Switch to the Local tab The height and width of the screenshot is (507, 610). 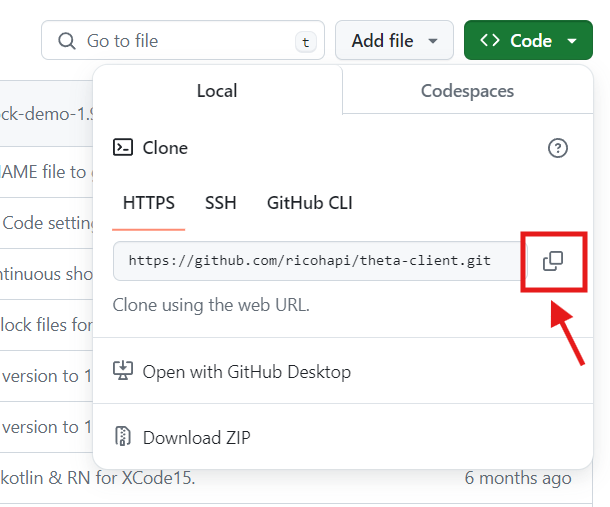point(217,91)
